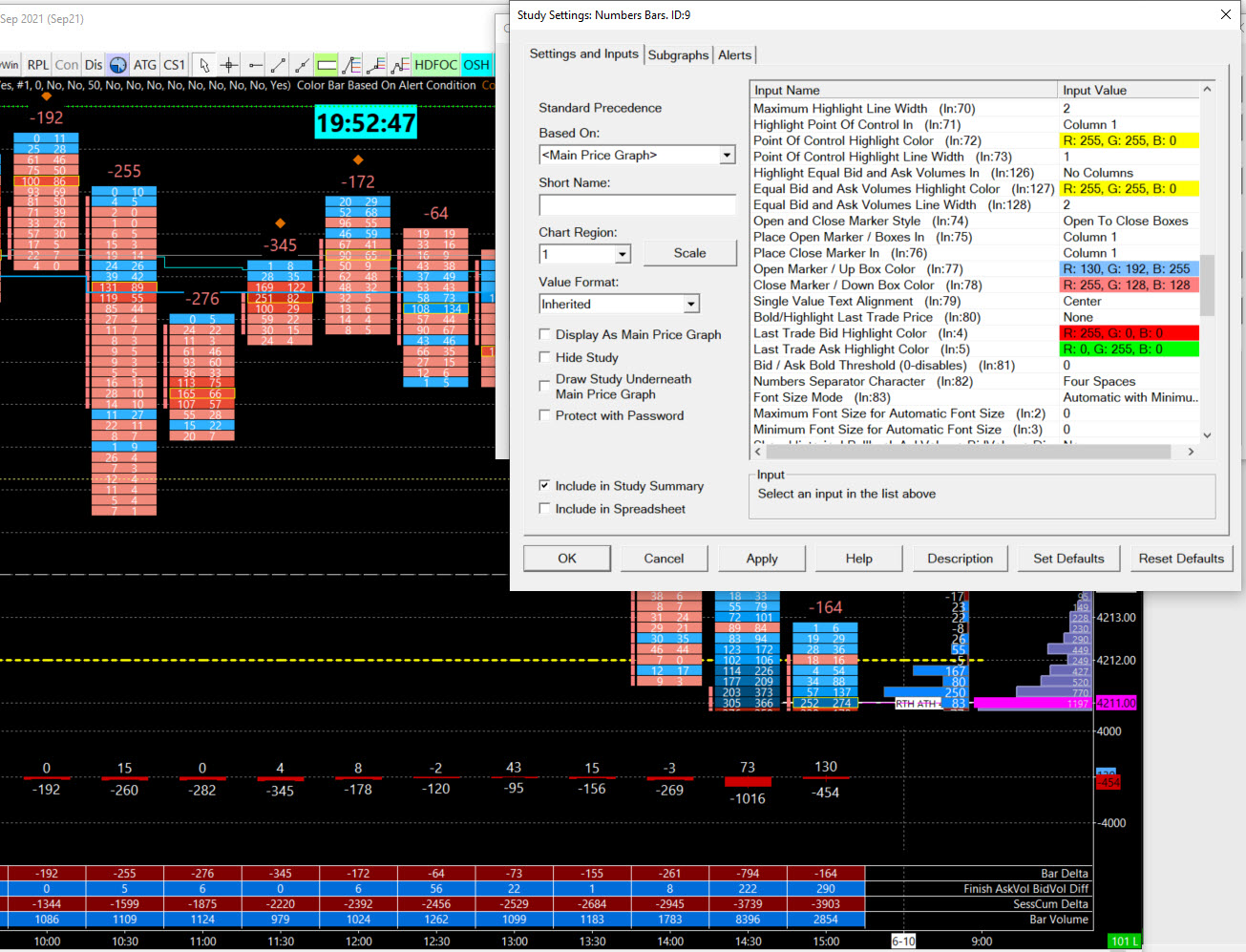This screenshot has width=1246, height=952.
Task: Click the green HDFOC toolbar button
Action: coord(436,65)
